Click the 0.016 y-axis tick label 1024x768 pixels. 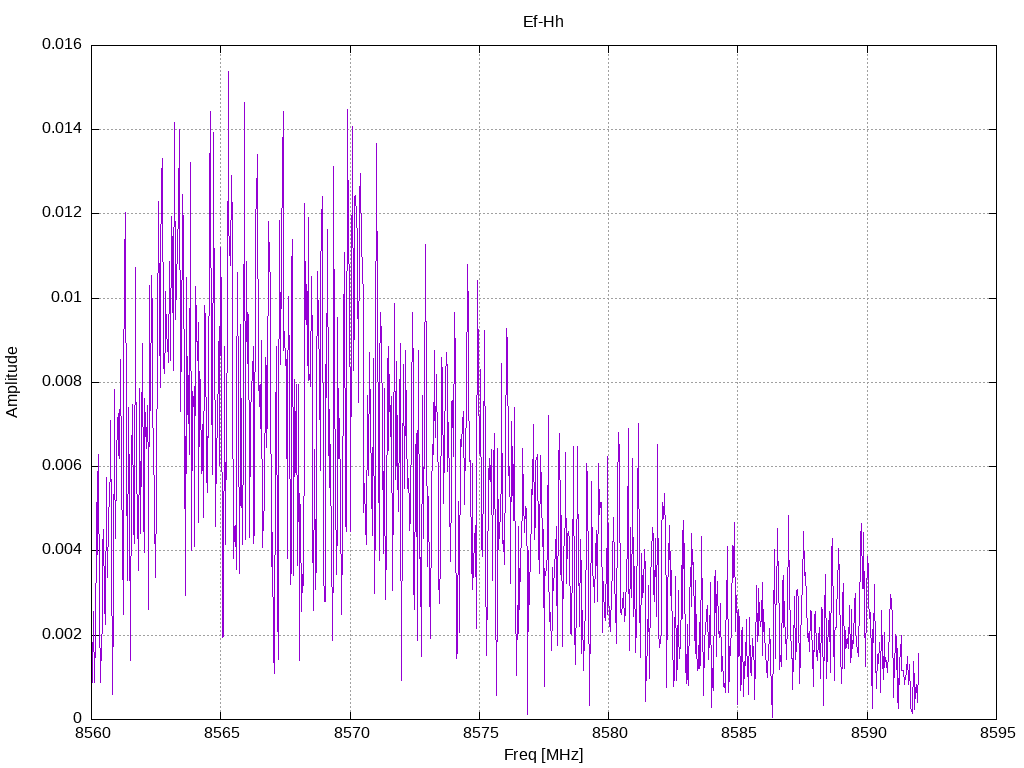pos(62,44)
